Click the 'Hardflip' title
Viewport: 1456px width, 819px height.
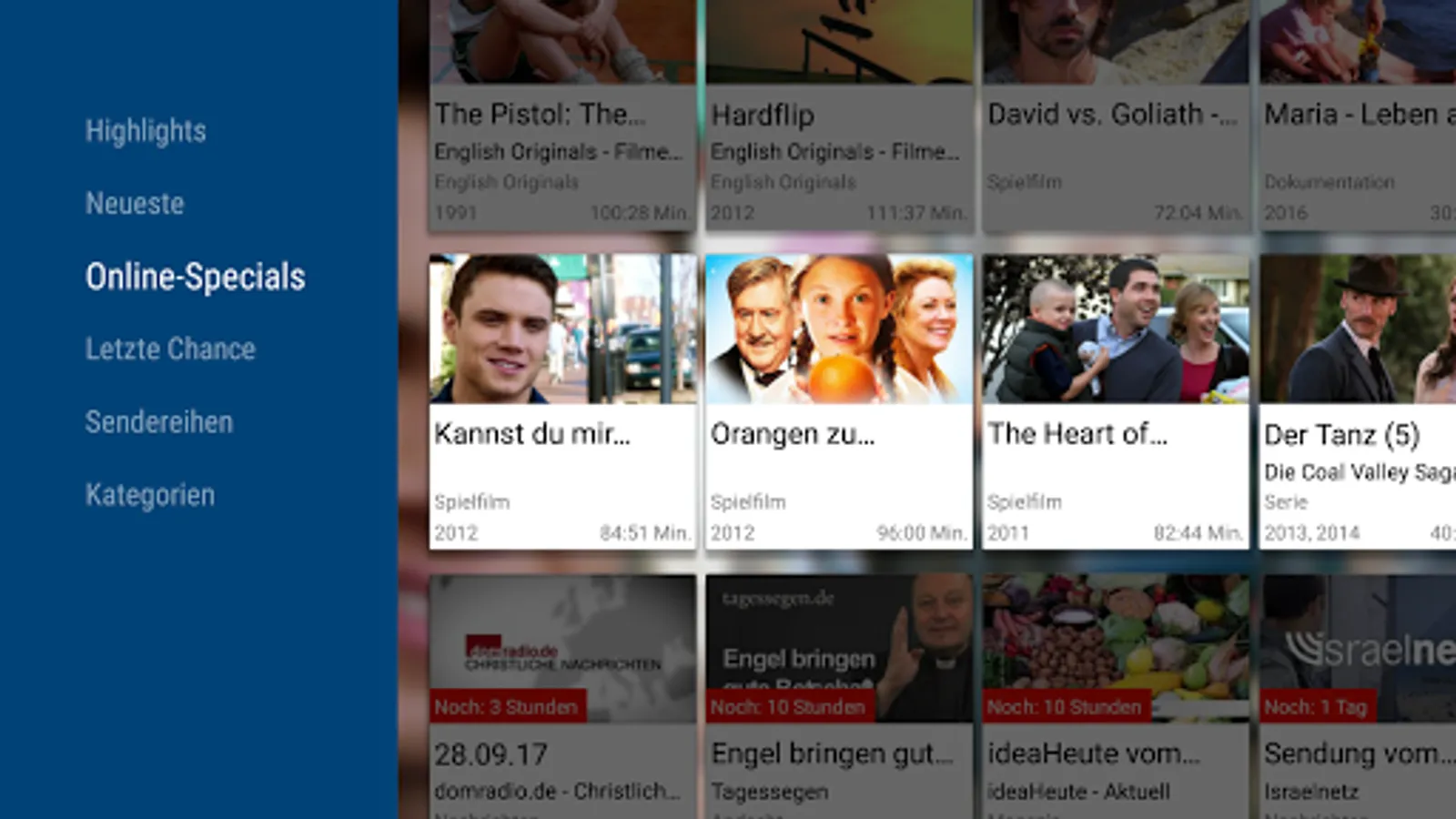[x=763, y=115]
